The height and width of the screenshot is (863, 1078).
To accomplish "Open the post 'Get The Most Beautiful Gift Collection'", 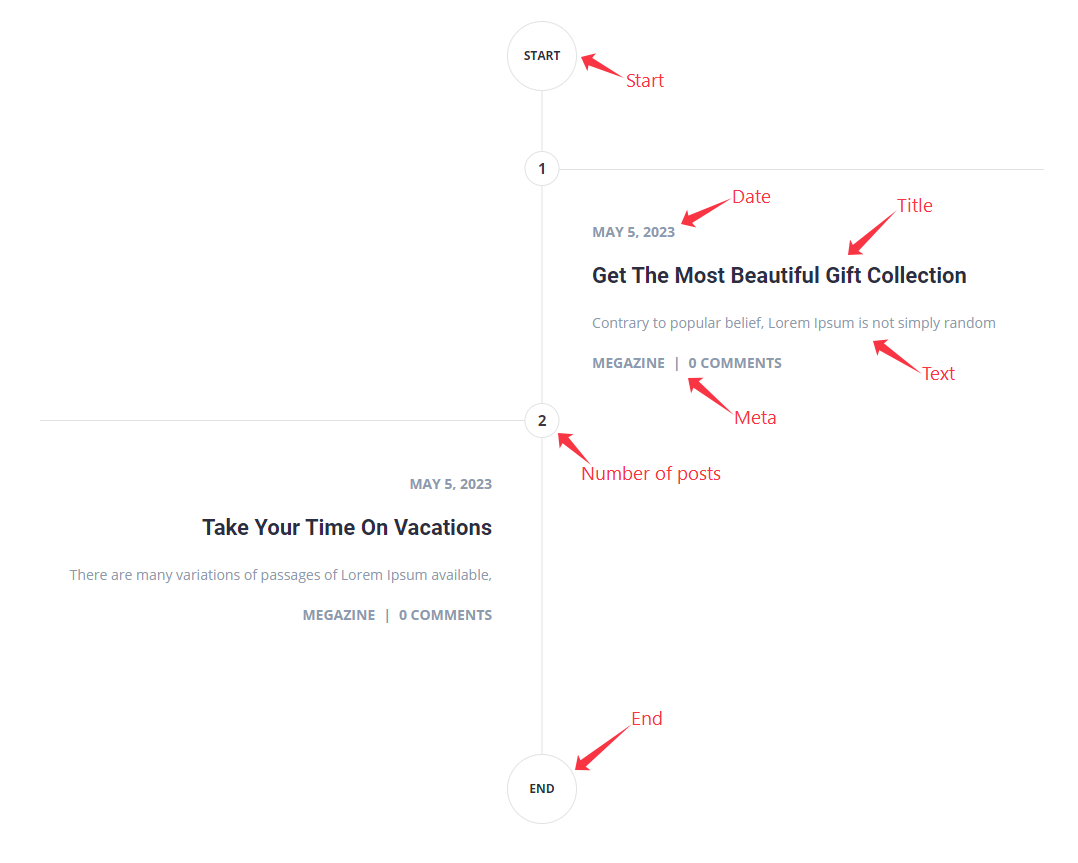I will click(x=779, y=275).
